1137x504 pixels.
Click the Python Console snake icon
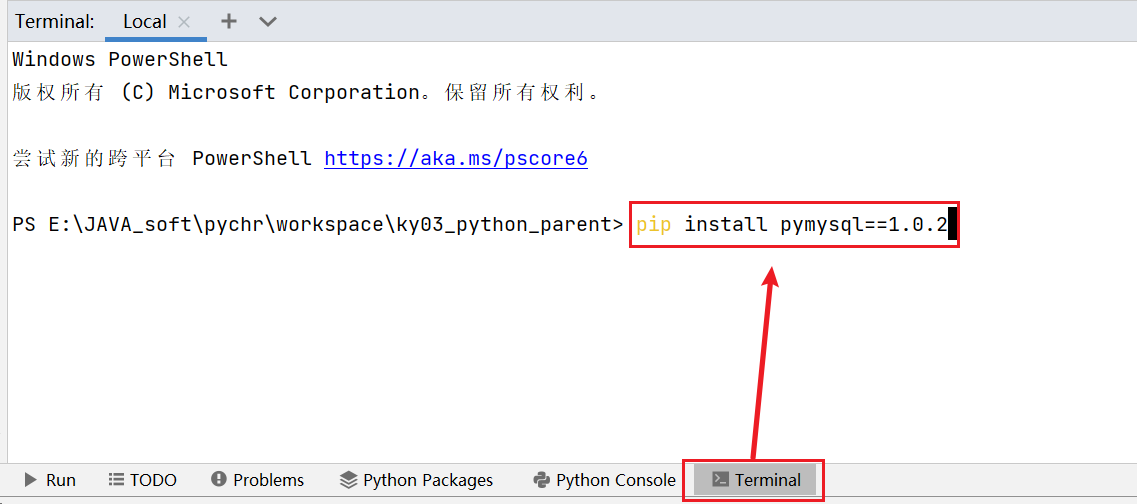tap(542, 480)
